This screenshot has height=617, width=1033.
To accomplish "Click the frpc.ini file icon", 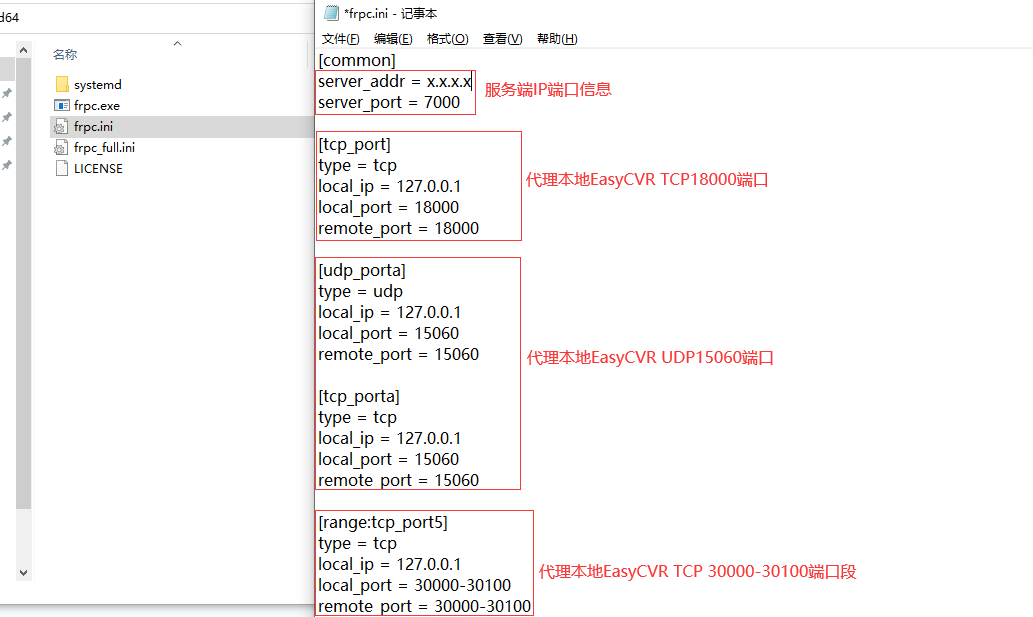I will (61, 127).
